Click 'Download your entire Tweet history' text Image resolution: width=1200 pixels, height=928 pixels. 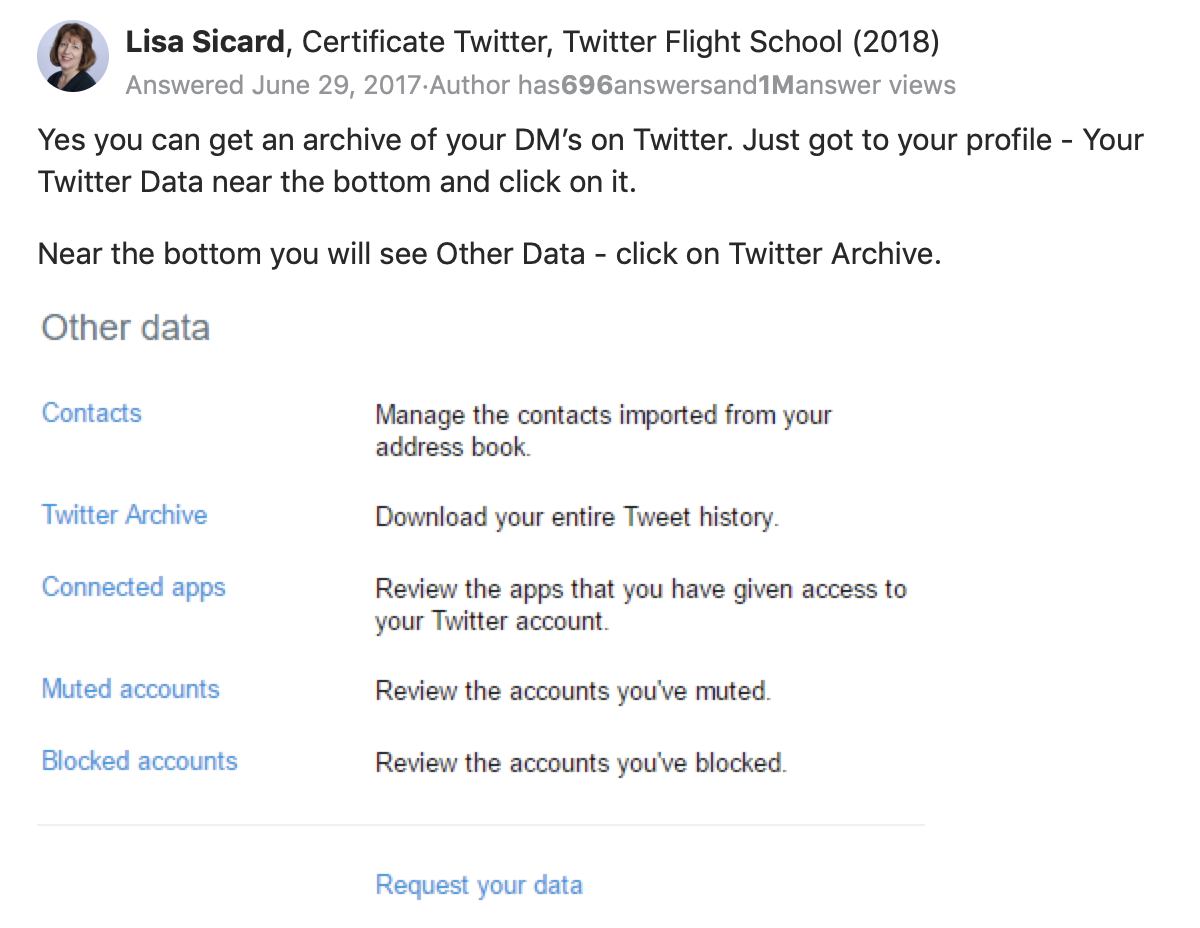click(x=576, y=517)
